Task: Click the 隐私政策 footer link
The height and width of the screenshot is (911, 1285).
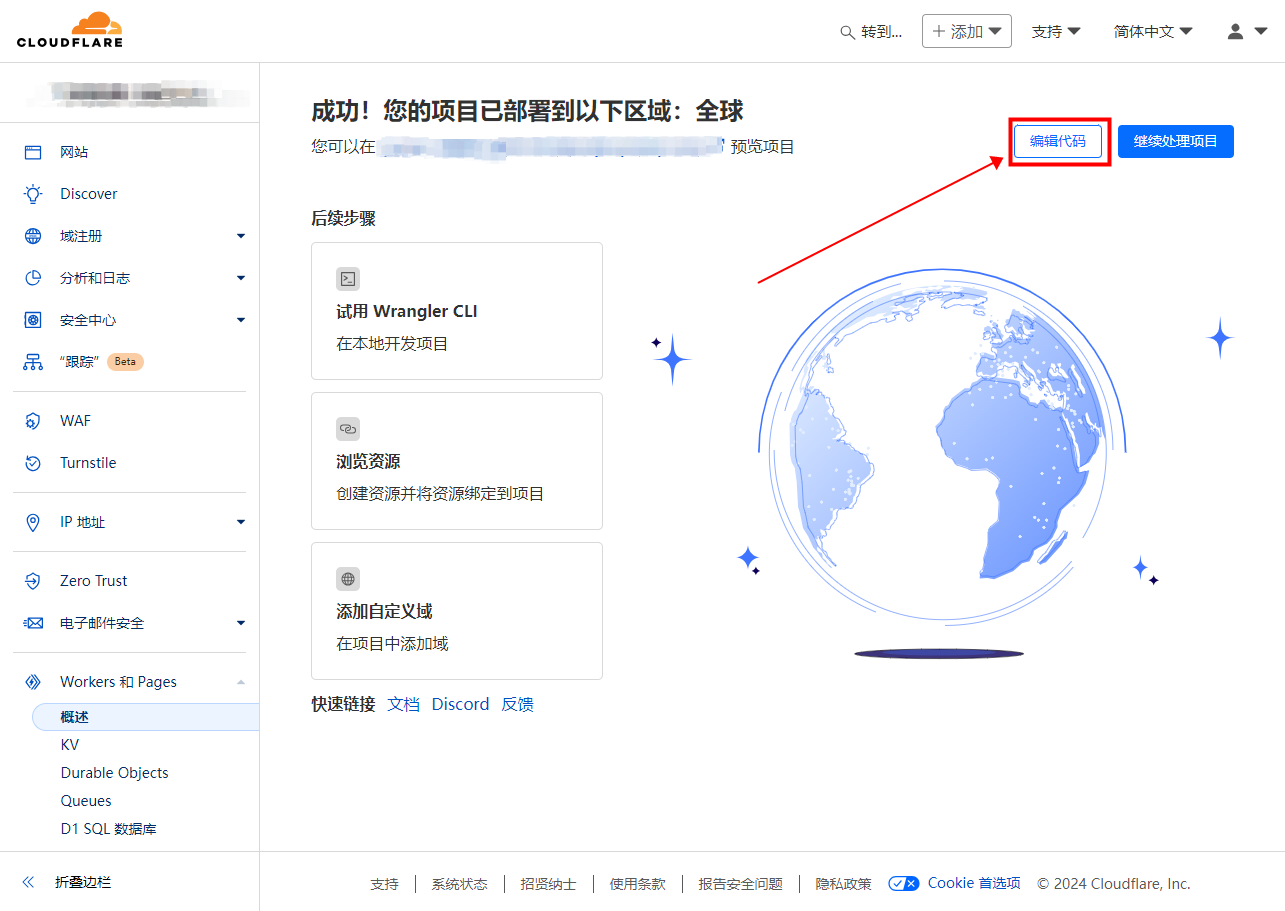Action: [843, 884]
